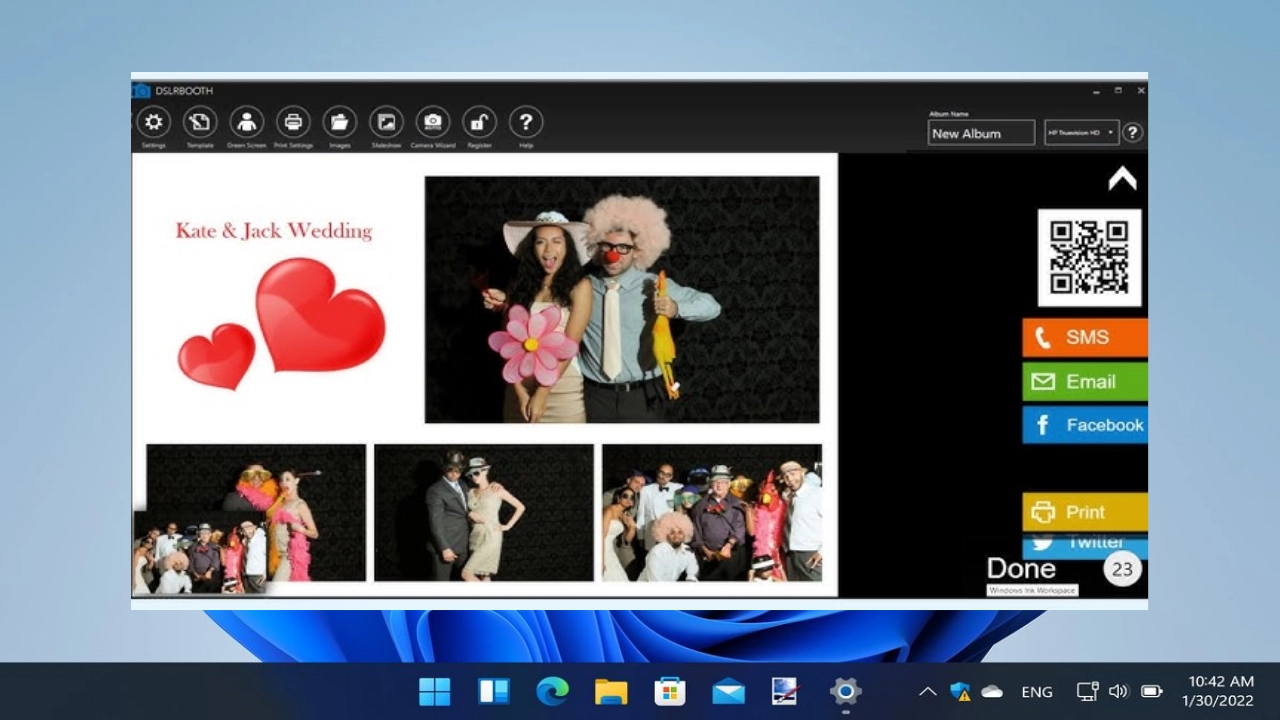Open Print Settings from the toolbar

pos(293,122)
